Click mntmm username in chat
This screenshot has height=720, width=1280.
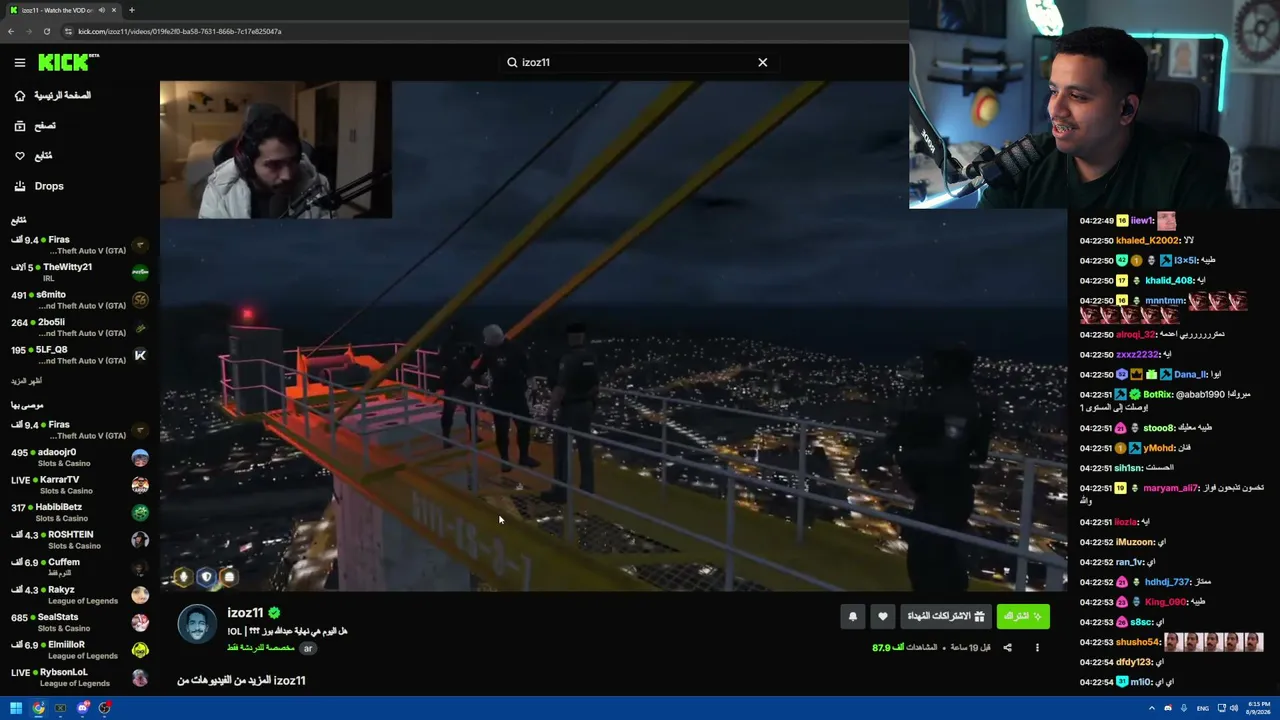(x=1164, y=301)
